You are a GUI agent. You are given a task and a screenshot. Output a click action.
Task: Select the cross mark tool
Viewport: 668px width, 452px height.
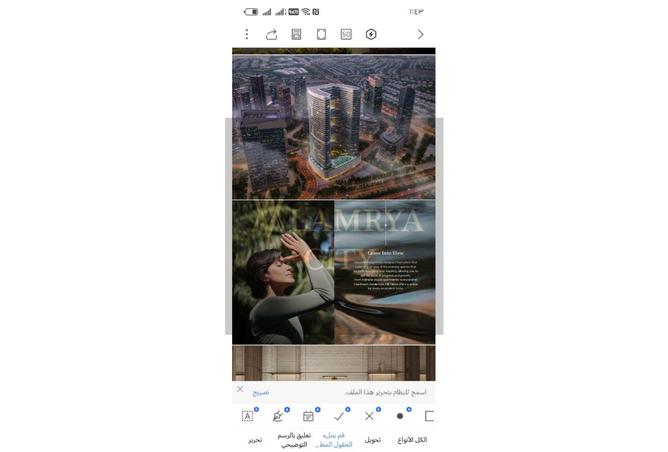[369, 416]
